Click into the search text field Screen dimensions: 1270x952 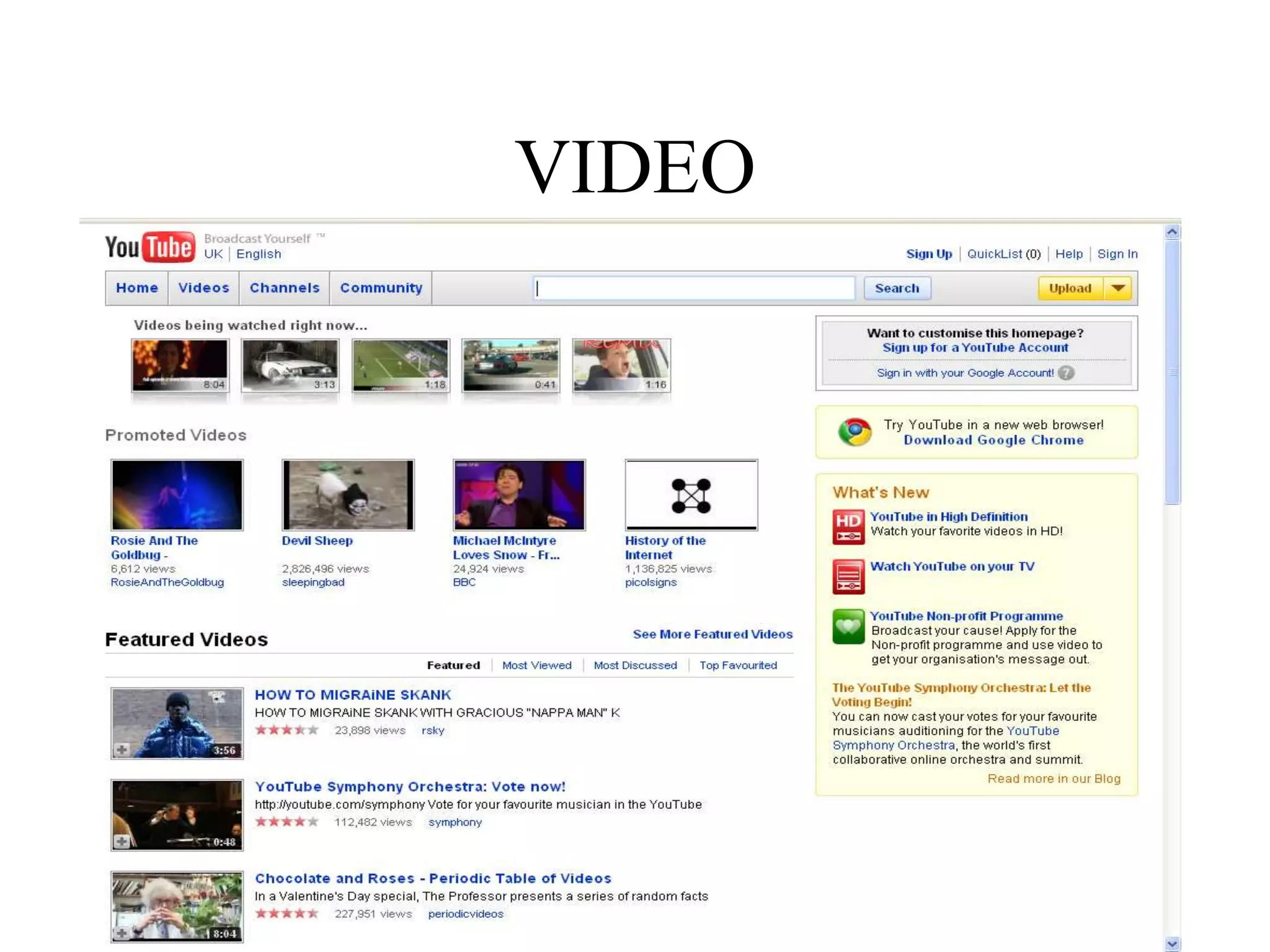[693, 288]
